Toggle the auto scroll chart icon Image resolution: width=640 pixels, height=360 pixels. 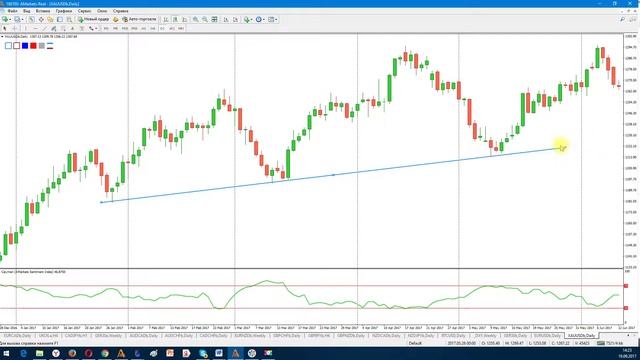pyautogui.click(x=225, y=19)
